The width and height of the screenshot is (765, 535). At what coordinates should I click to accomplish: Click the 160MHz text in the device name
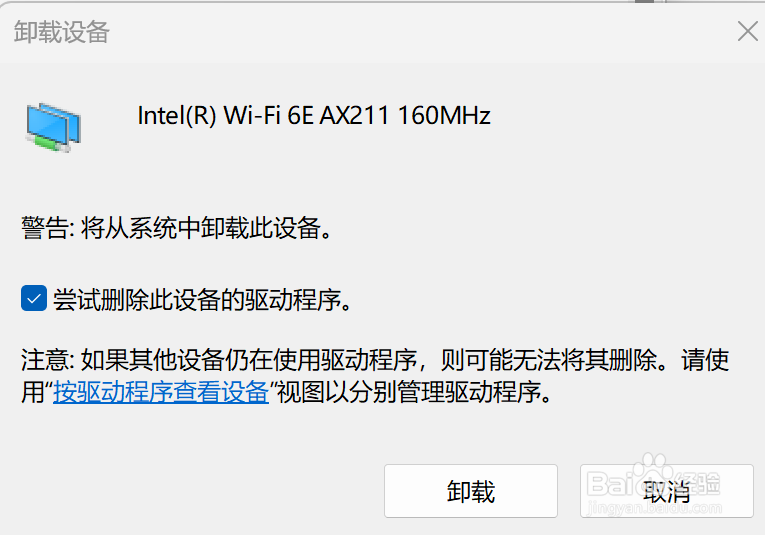(444, 116)
